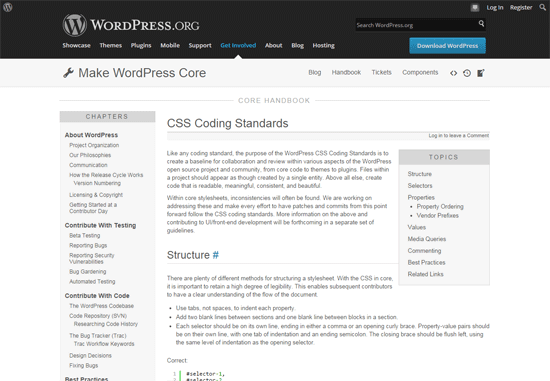Screen dimensions: 550x381
Task: Jump to Values topic
Action: [x=417, y=227]
